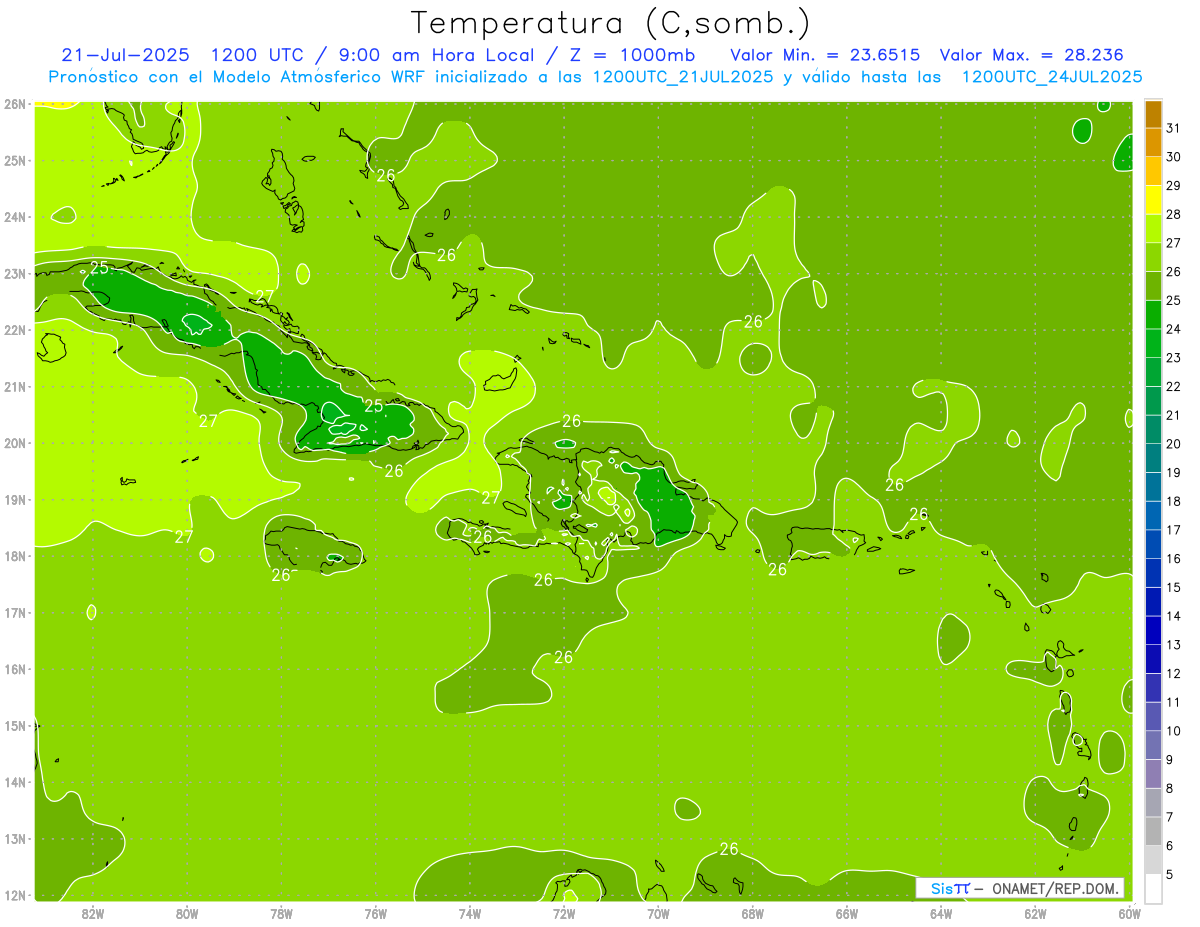Click the '25' contour label over eastern Cuba
The image size is (1200, 927).
[373, 406]
